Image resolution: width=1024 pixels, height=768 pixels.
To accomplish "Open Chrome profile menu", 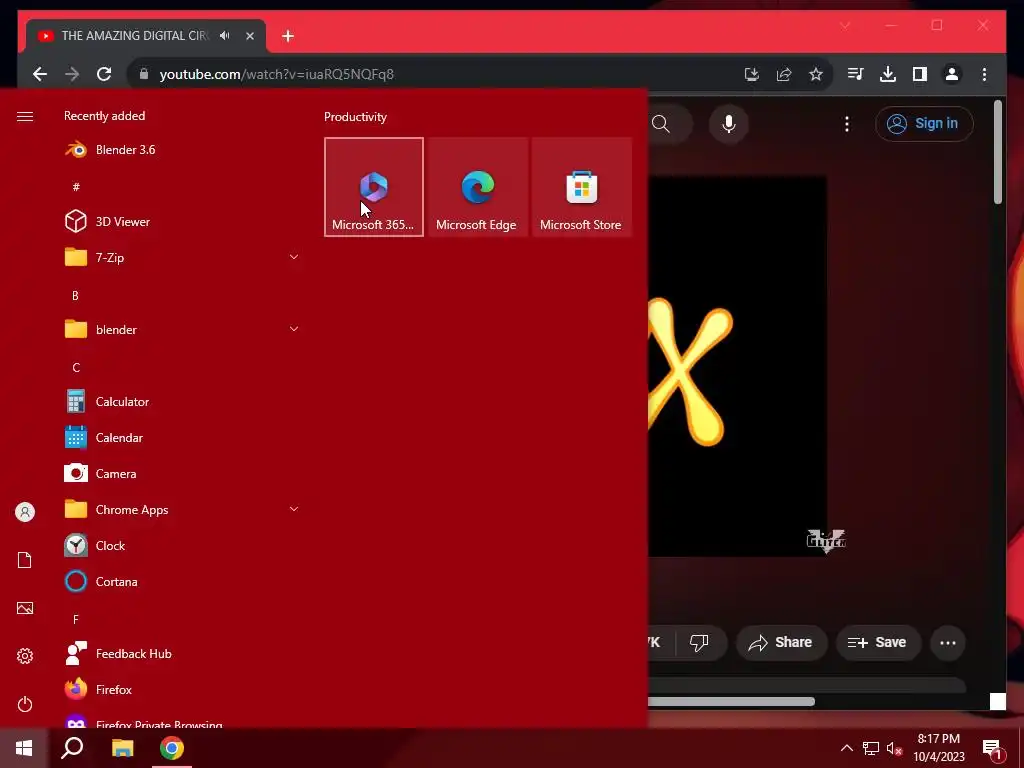I will pyautogui.click(x=952, y=74).
